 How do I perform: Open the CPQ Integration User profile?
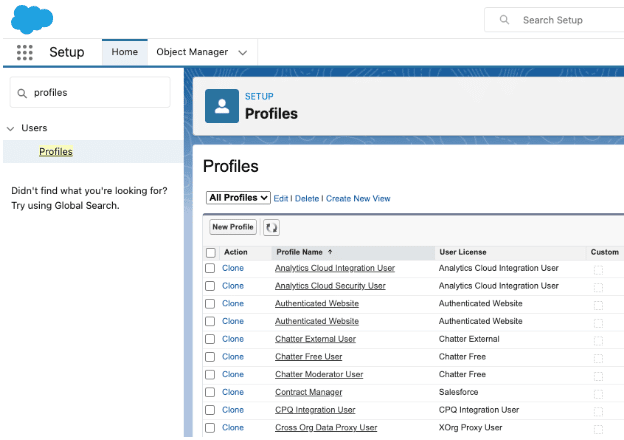tap(315, 410)
